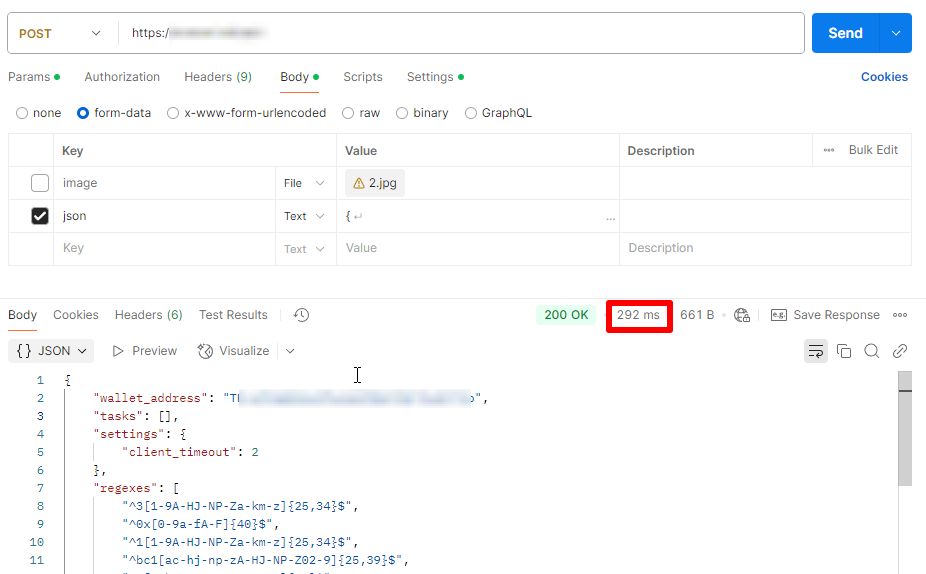Click the Preview button label
The image size is (926, 574).
click(154, 351)
